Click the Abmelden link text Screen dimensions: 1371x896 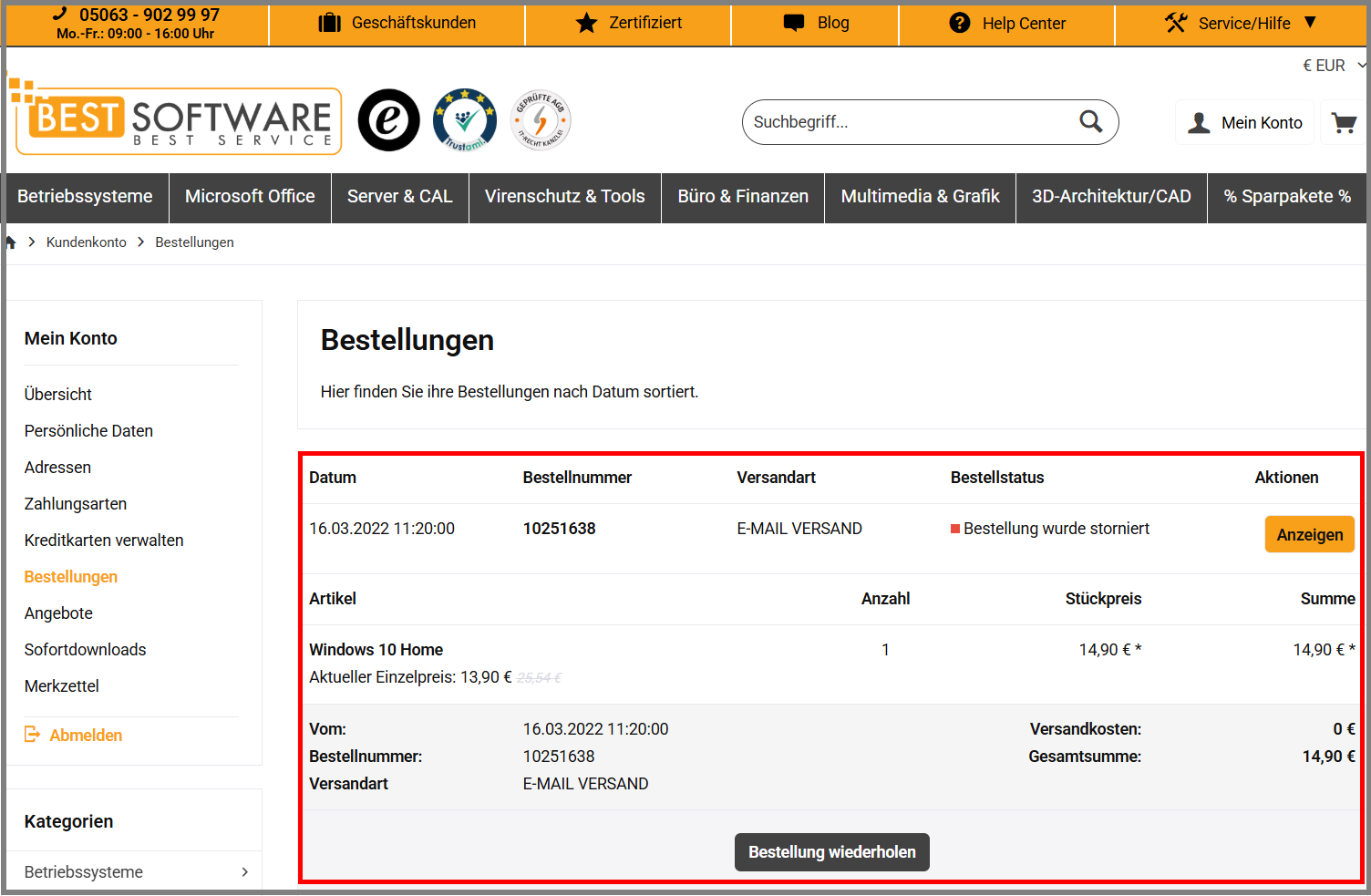pos(86,736)
